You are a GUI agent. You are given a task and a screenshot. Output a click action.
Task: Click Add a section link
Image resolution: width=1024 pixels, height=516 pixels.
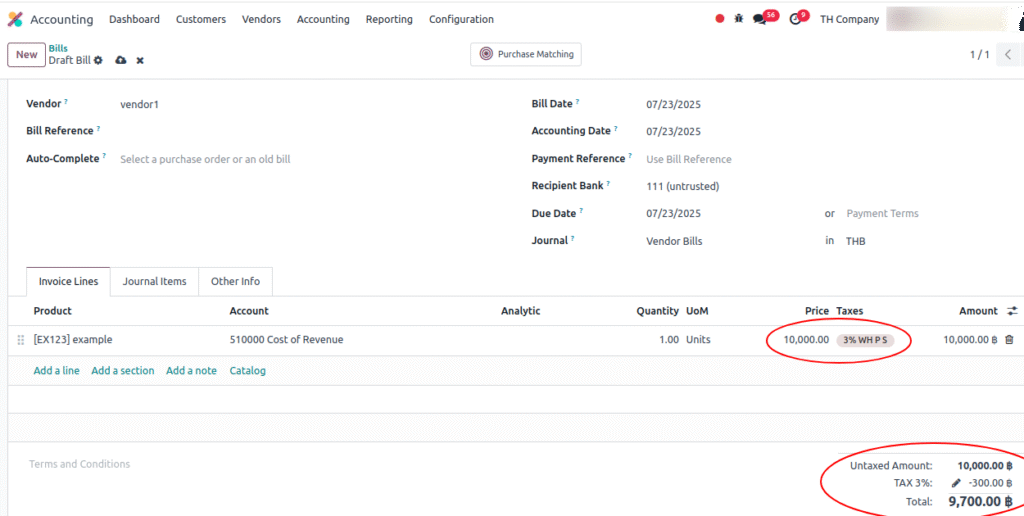[x=123, y=370]
